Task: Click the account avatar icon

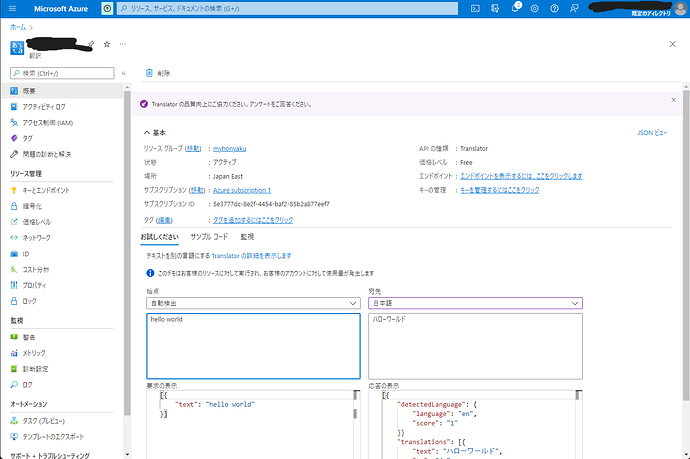Action: (680, 8)
